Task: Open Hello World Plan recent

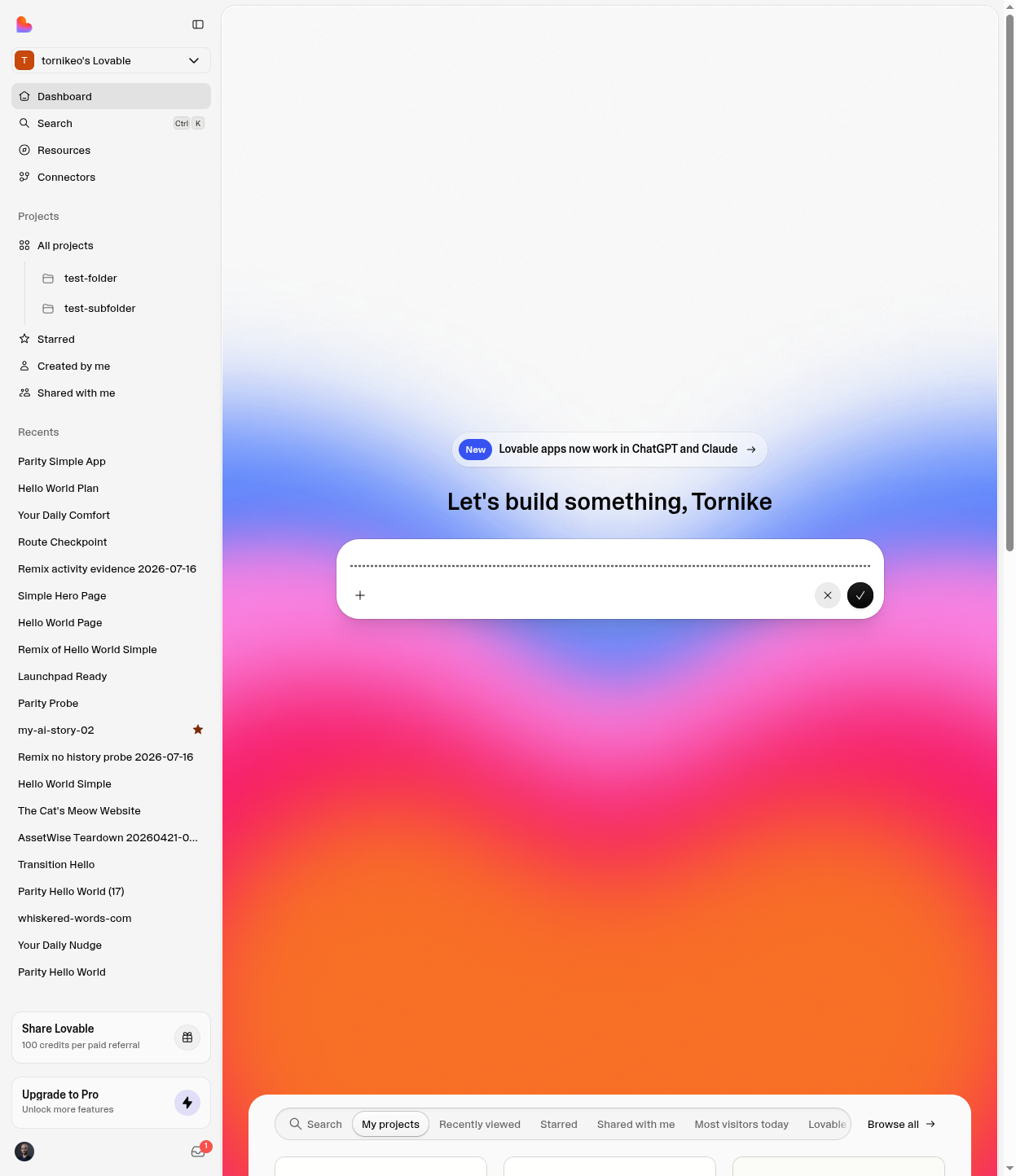Action: click(x=111, y=488)
